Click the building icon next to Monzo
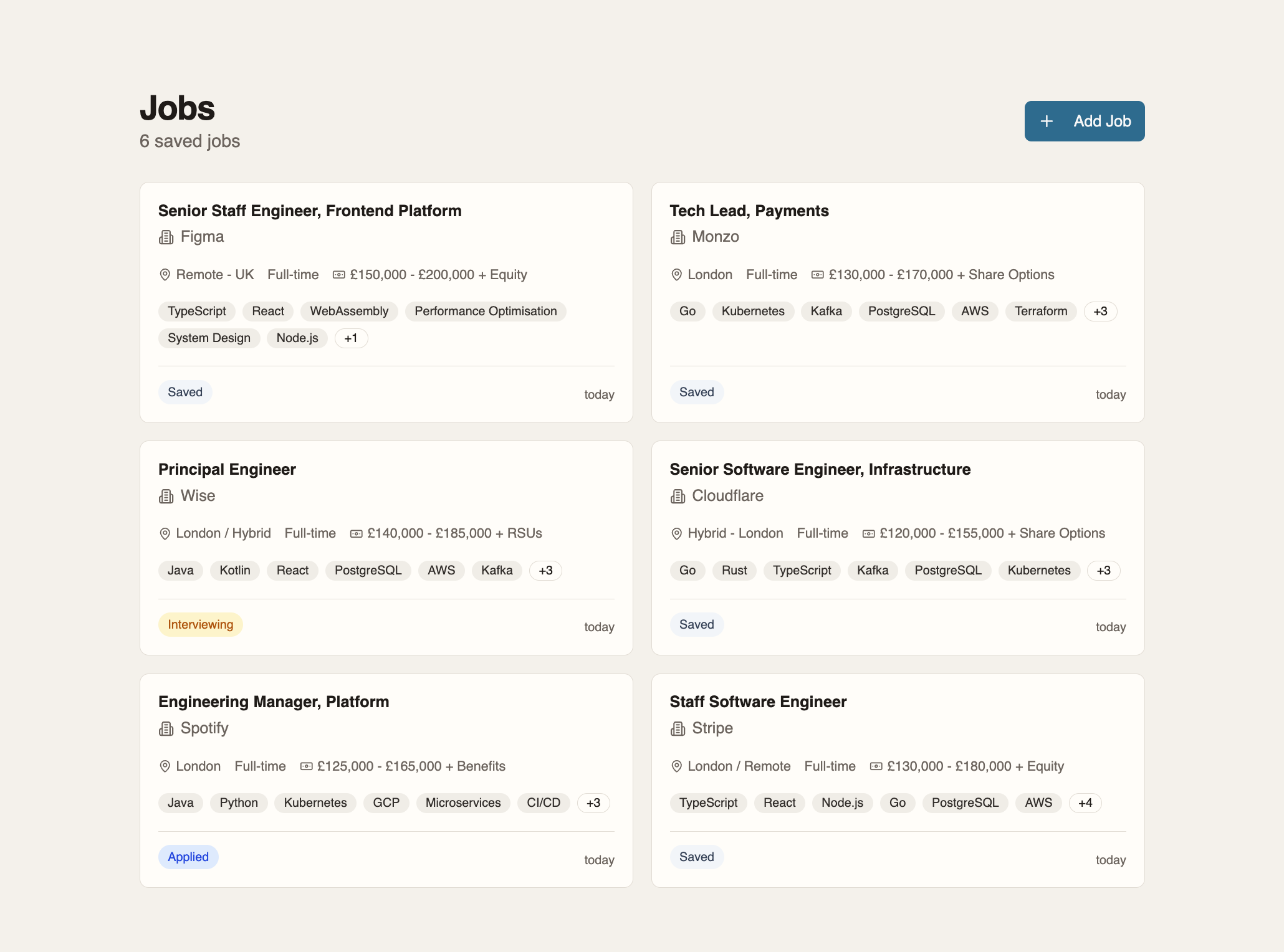 pos(678,237)
